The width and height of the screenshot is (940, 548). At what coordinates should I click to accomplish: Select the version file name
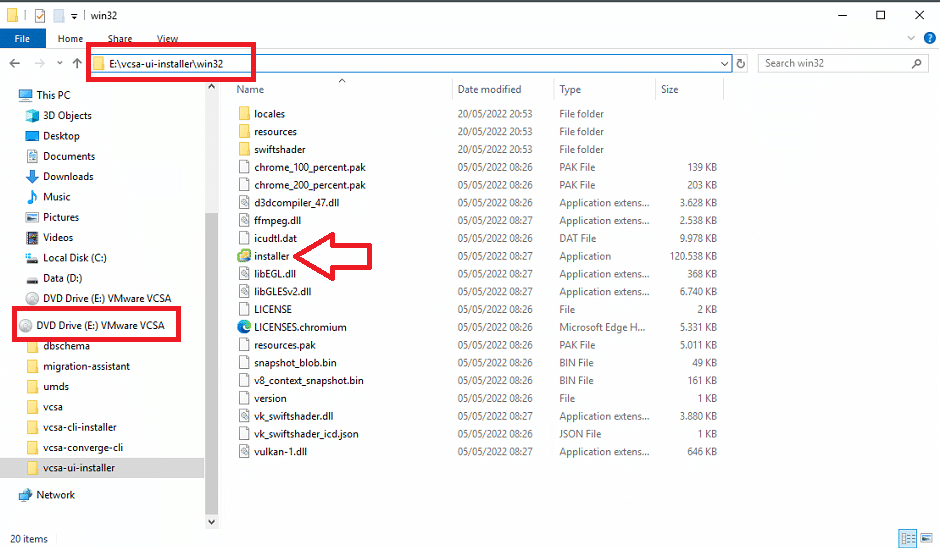pyautogui.click(x=270, y=398)
